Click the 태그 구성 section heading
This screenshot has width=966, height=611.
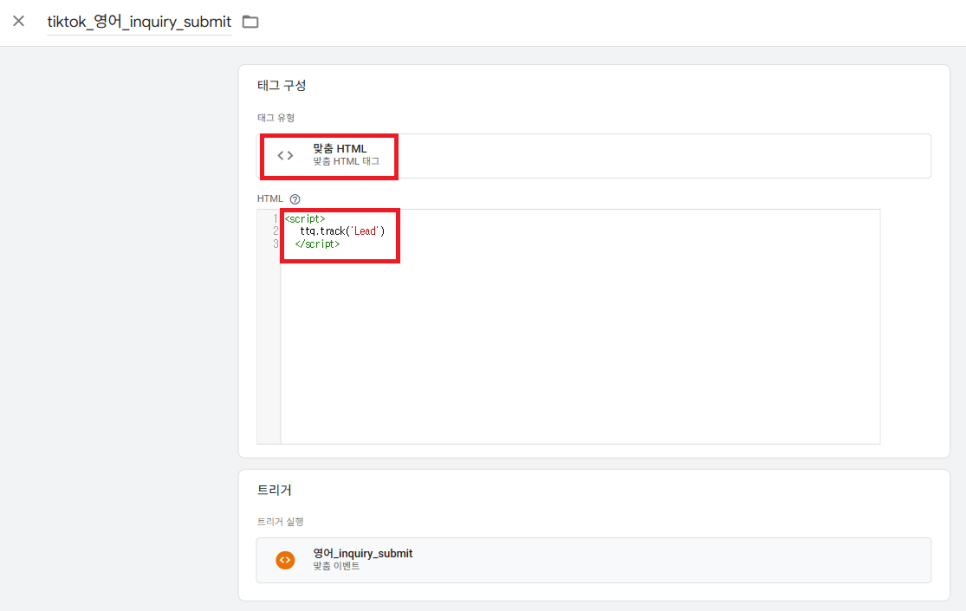[281, 86]
